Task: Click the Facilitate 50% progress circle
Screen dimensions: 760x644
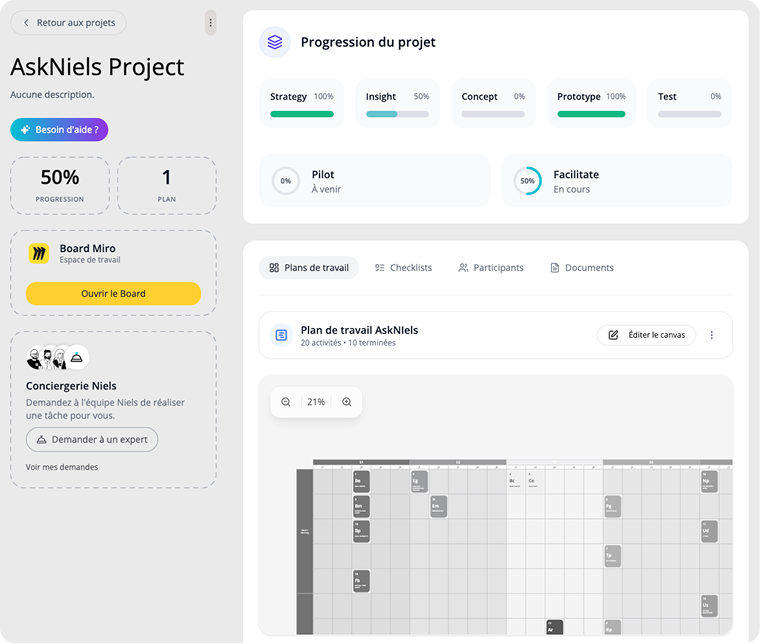Action: tap(527, 181)
